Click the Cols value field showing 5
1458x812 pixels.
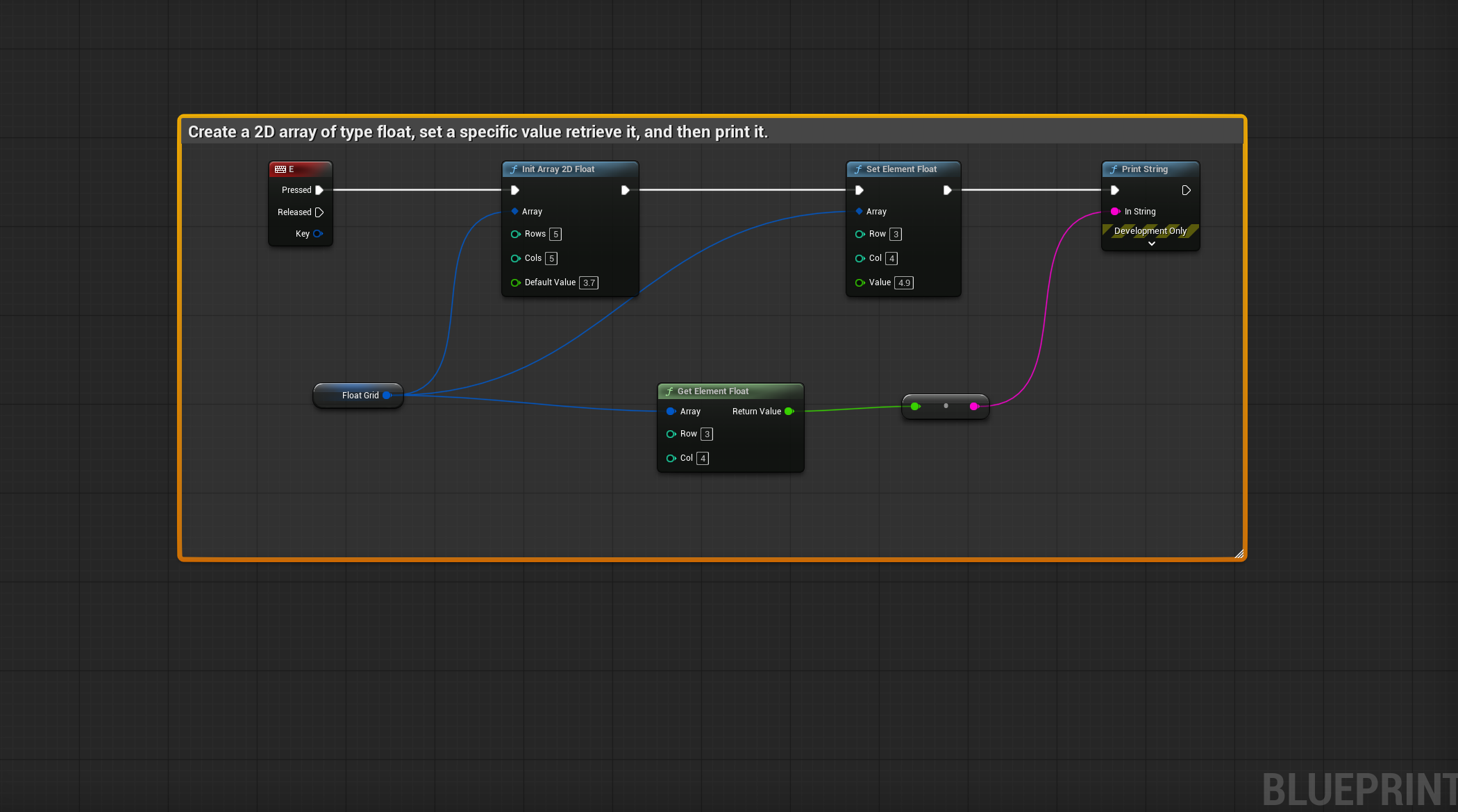tap(551, 259)
